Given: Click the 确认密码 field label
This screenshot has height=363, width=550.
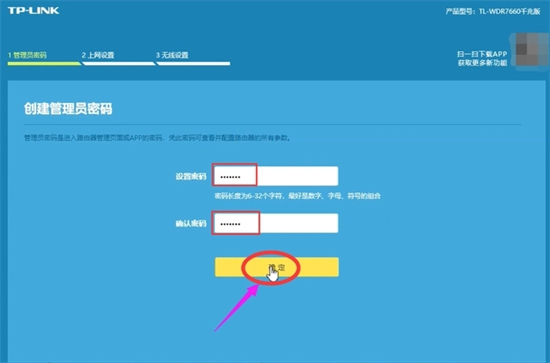Looking at the screenshot, I should pyautogui.click(x=191, y=223).
